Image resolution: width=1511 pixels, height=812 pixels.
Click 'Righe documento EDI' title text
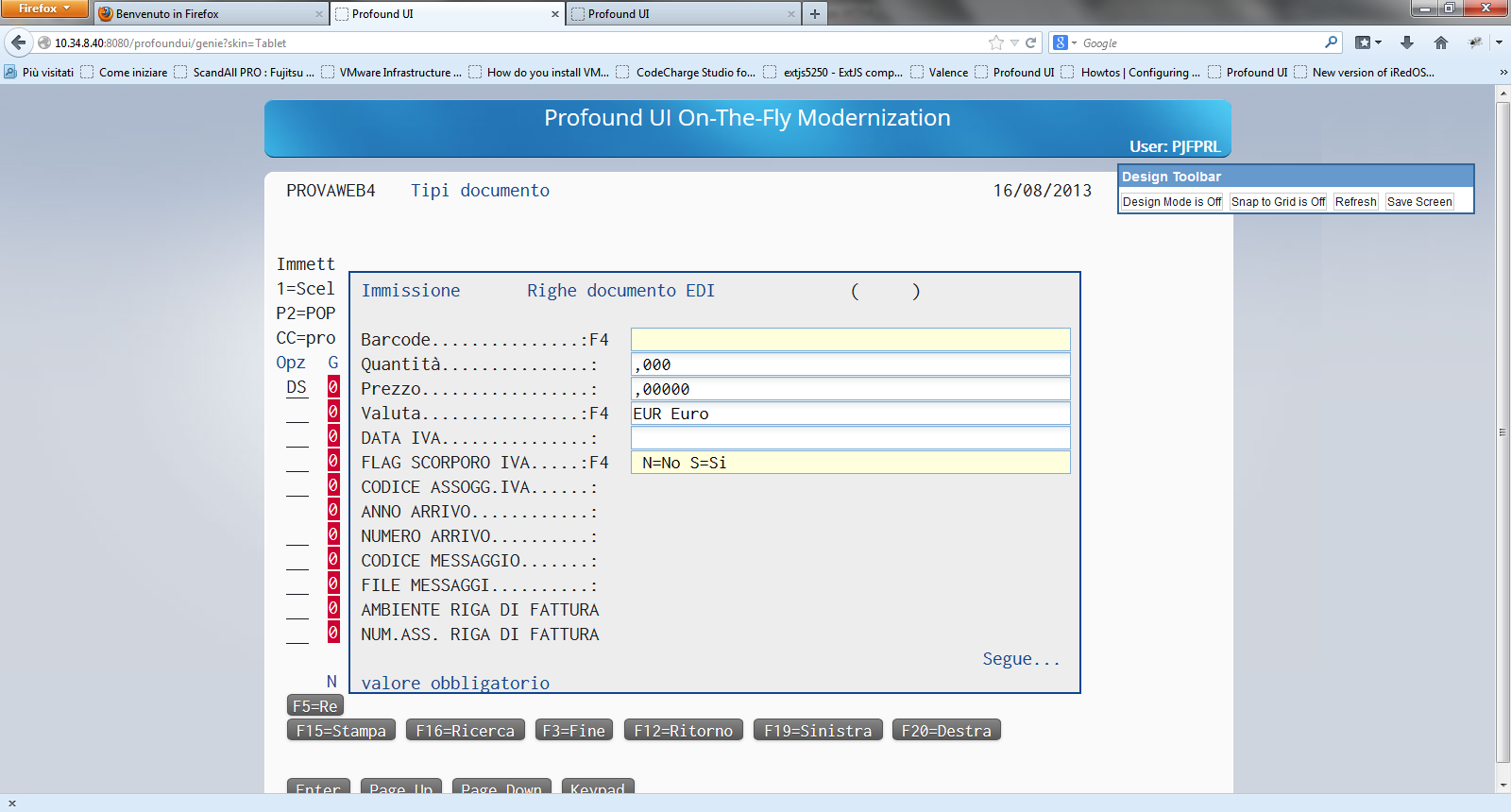coord(620,291)
